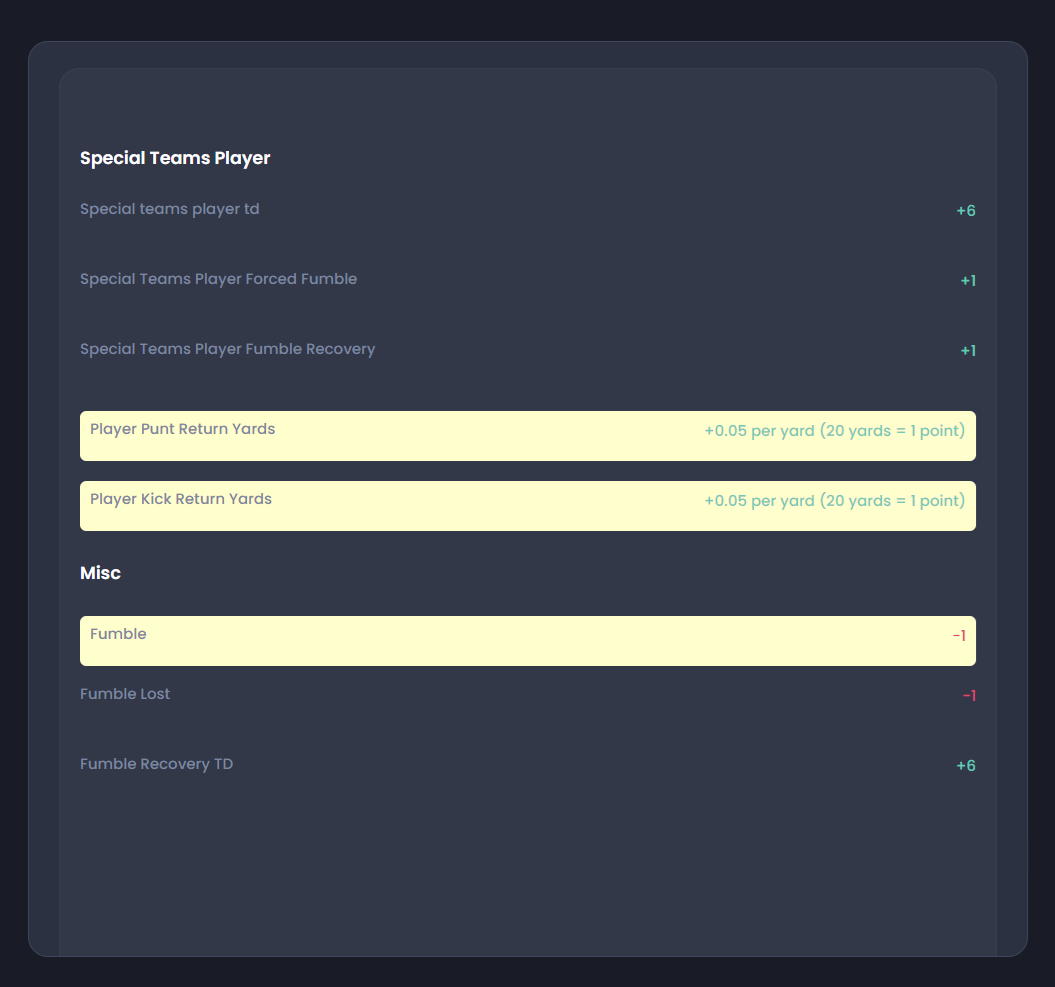Click the +1 value for Forced Fumble

[968, 281]
